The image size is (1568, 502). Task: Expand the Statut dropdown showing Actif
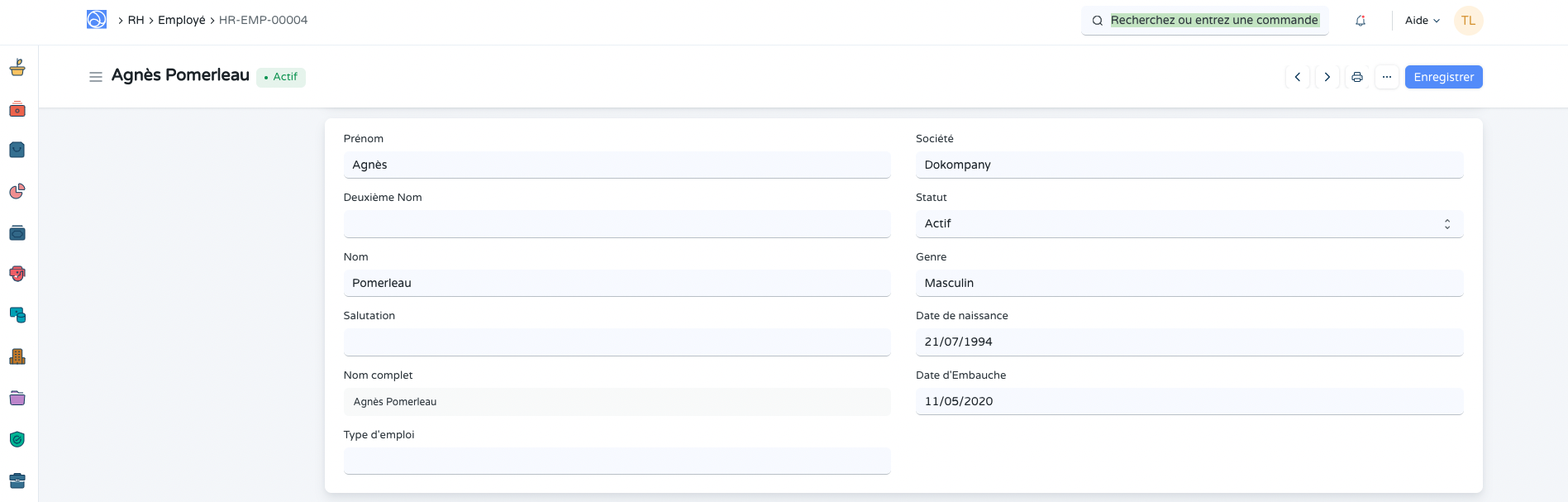click(1189, 224)
